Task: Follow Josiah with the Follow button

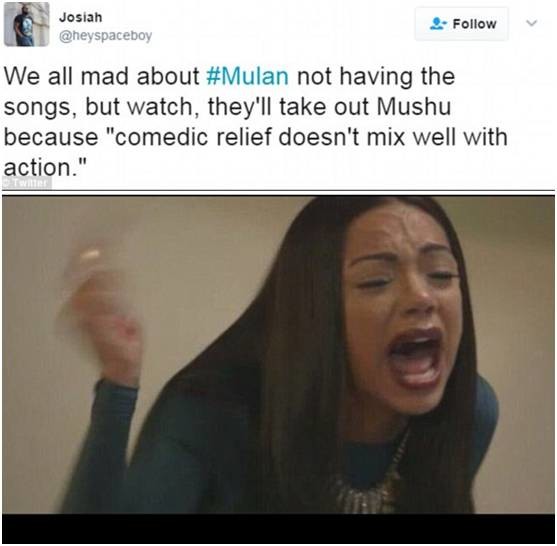Action: click(x=462, y=24)
